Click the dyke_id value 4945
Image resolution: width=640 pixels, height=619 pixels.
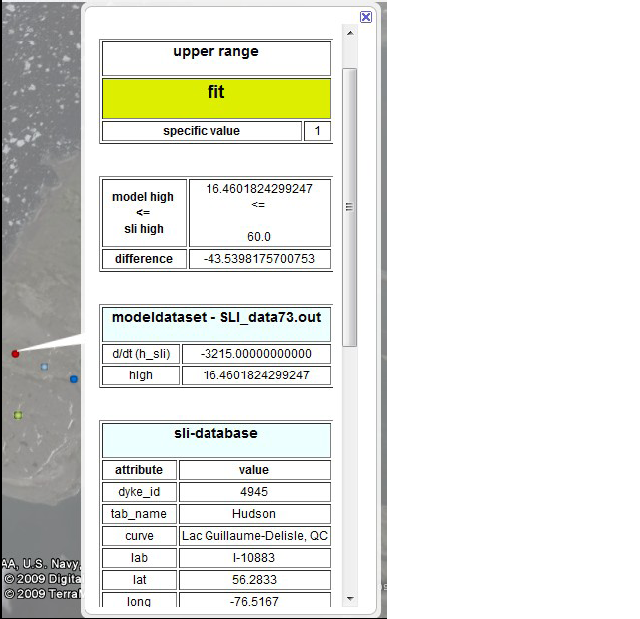[x=254, y=492]
